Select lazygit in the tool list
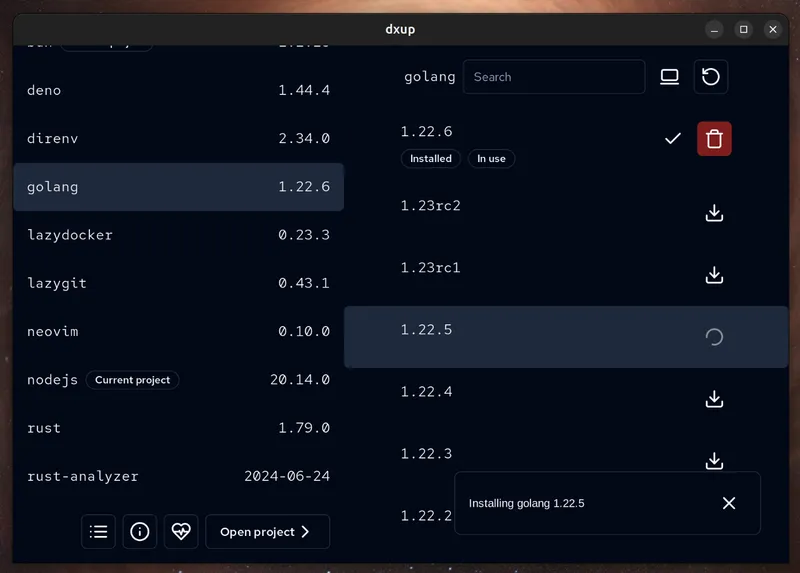 pyautogui.click(x=179, y=283)
